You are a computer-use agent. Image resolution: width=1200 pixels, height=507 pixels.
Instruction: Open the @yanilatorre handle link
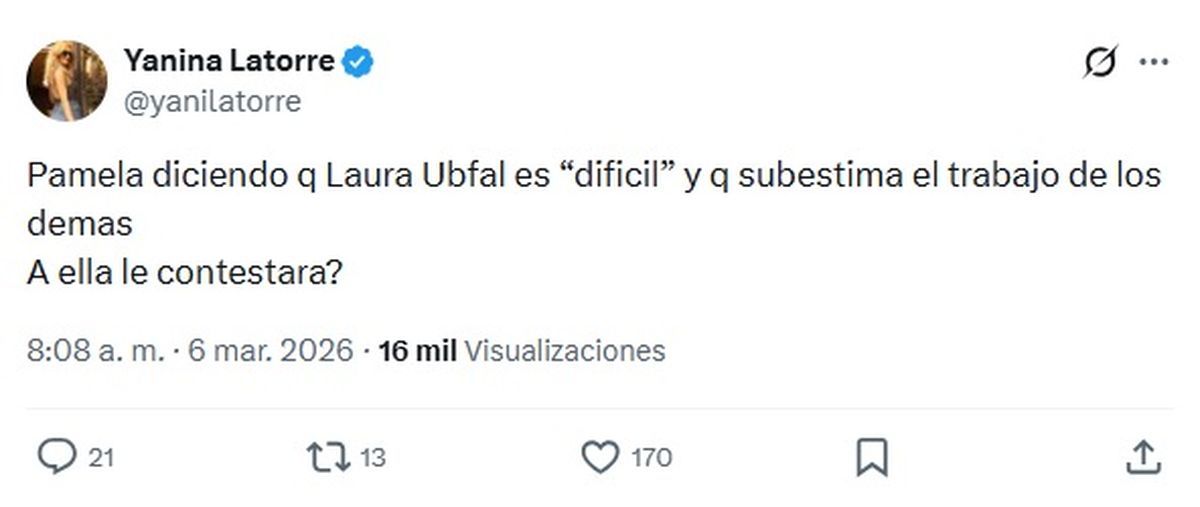212,101
